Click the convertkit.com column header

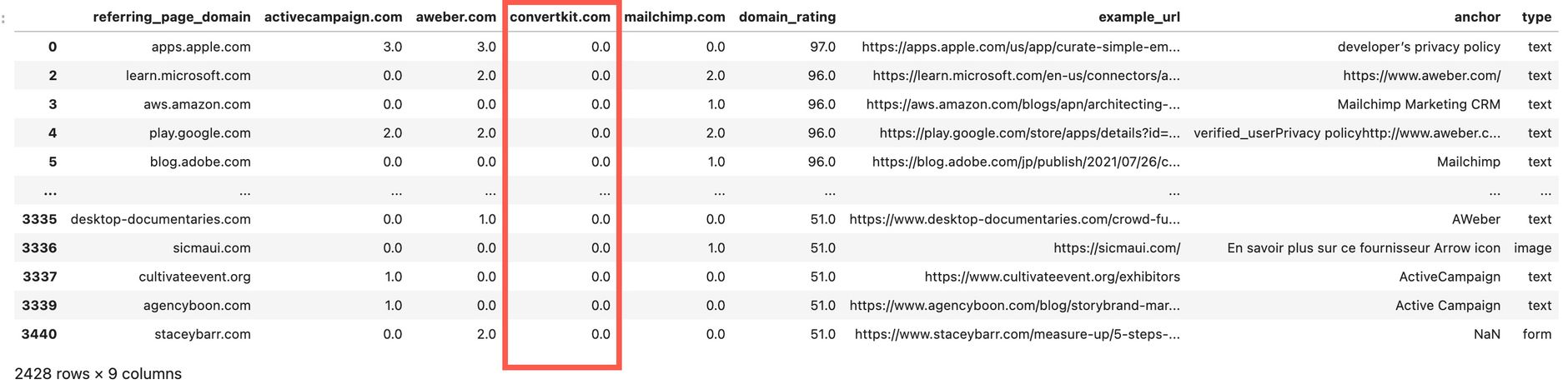[560, 17]
